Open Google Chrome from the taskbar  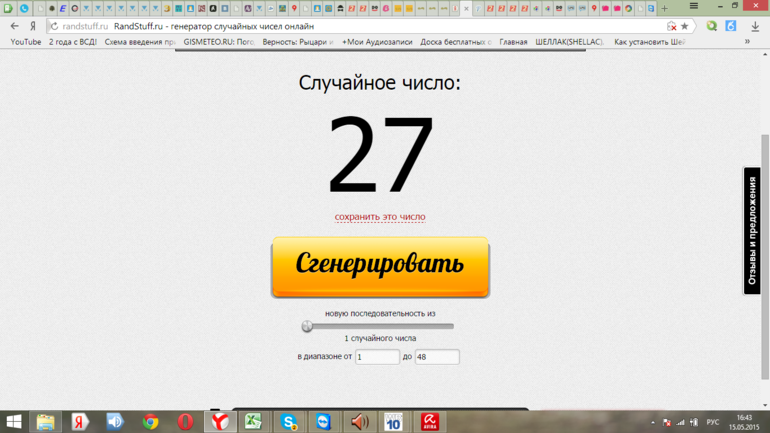coord(150,422)
